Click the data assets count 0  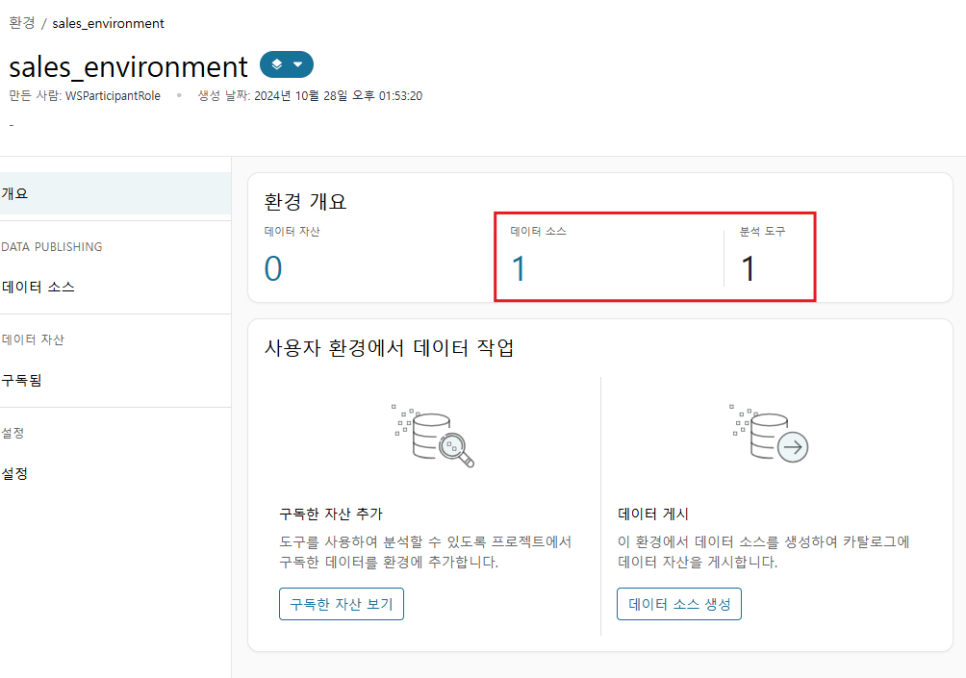pos(273,269)
